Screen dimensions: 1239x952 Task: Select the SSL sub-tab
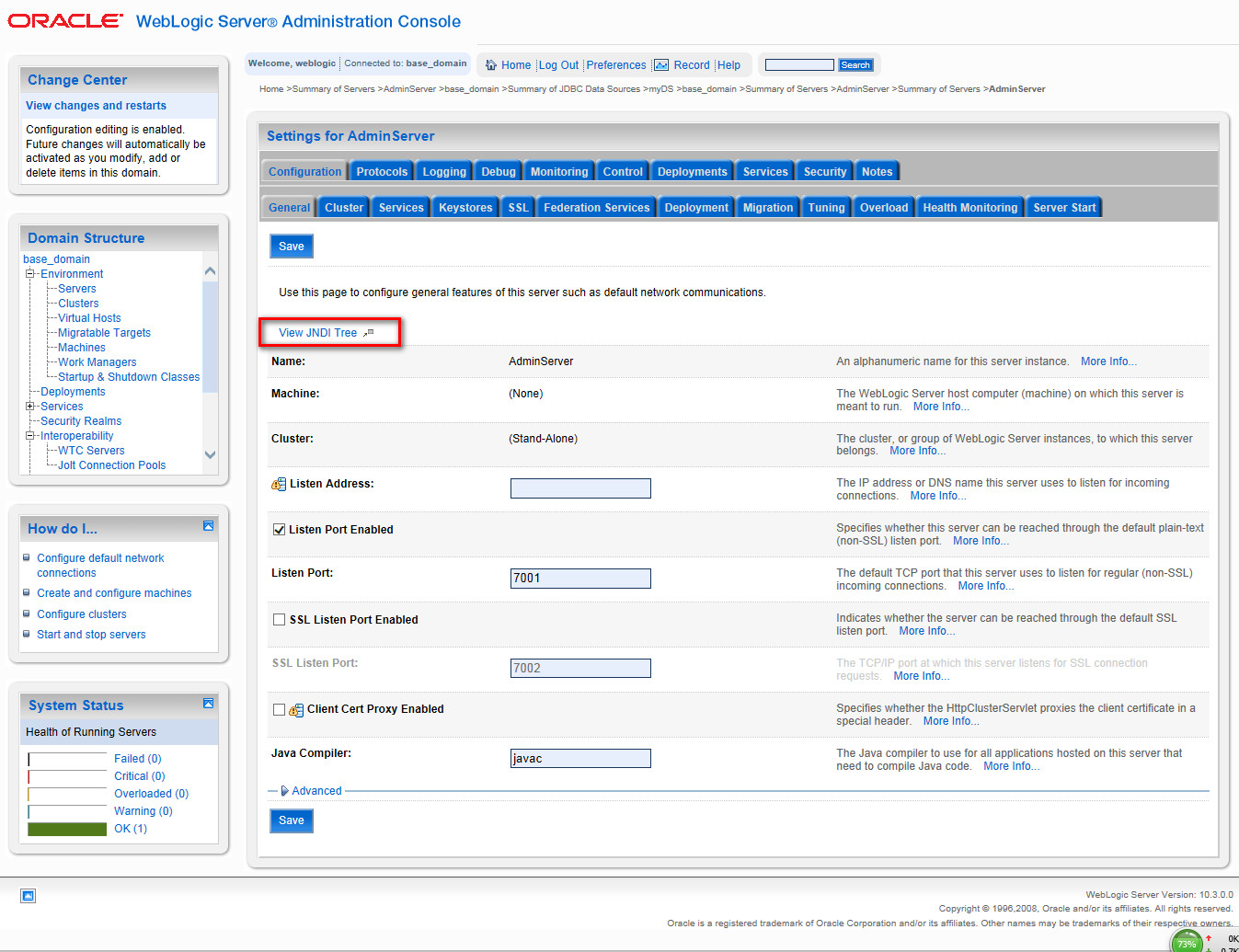(x=519, y=208)
